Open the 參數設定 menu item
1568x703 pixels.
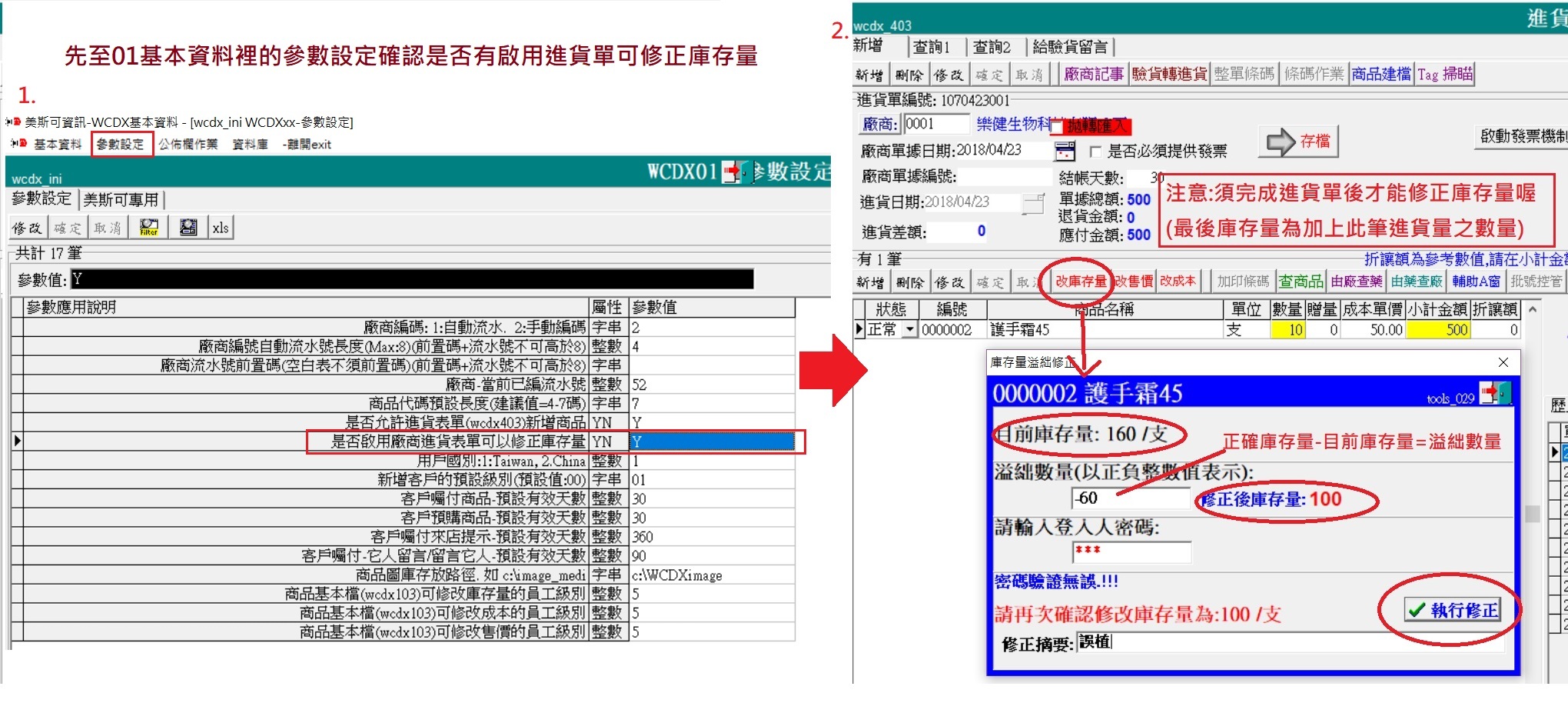(x=121, y=145)
